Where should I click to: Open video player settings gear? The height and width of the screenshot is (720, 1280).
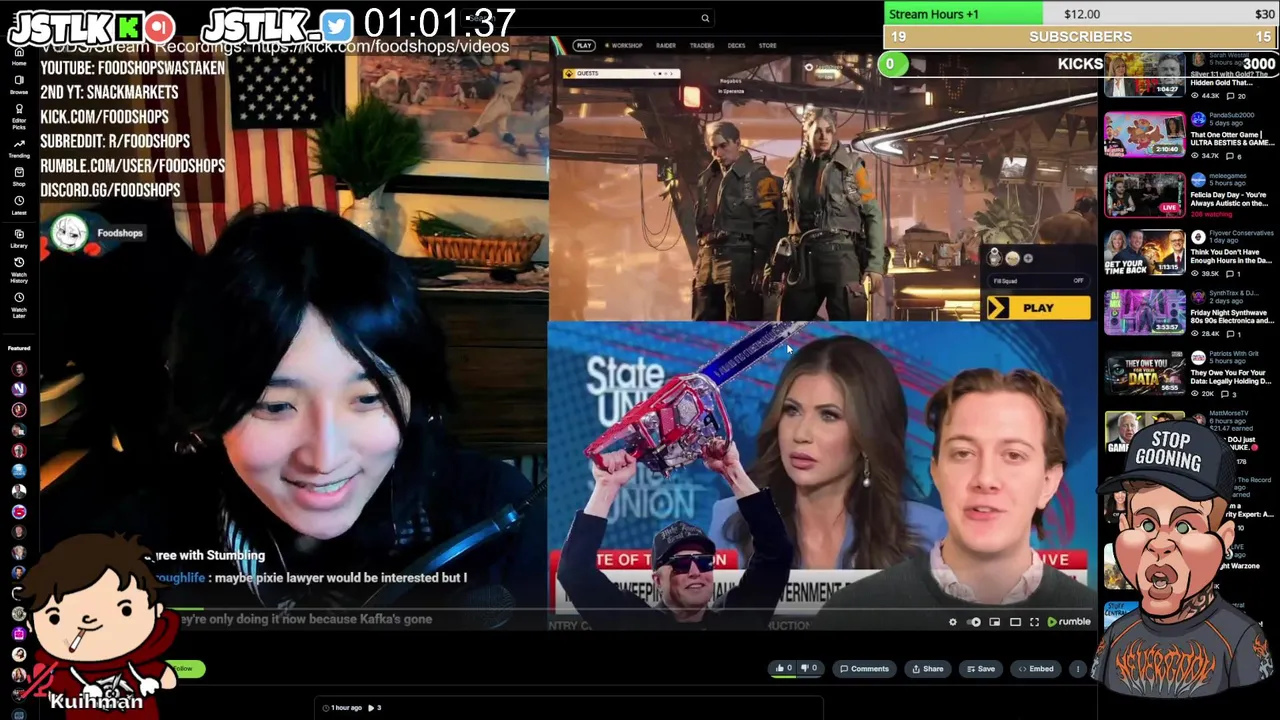tap(953, 622)
